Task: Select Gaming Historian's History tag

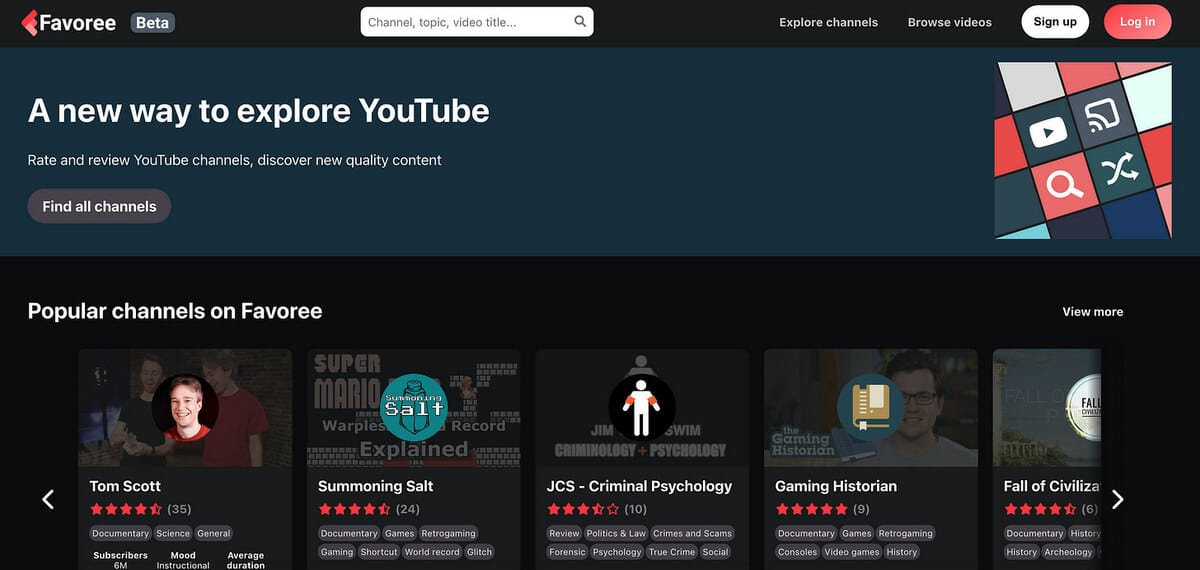Action: (x=901, y=552)
